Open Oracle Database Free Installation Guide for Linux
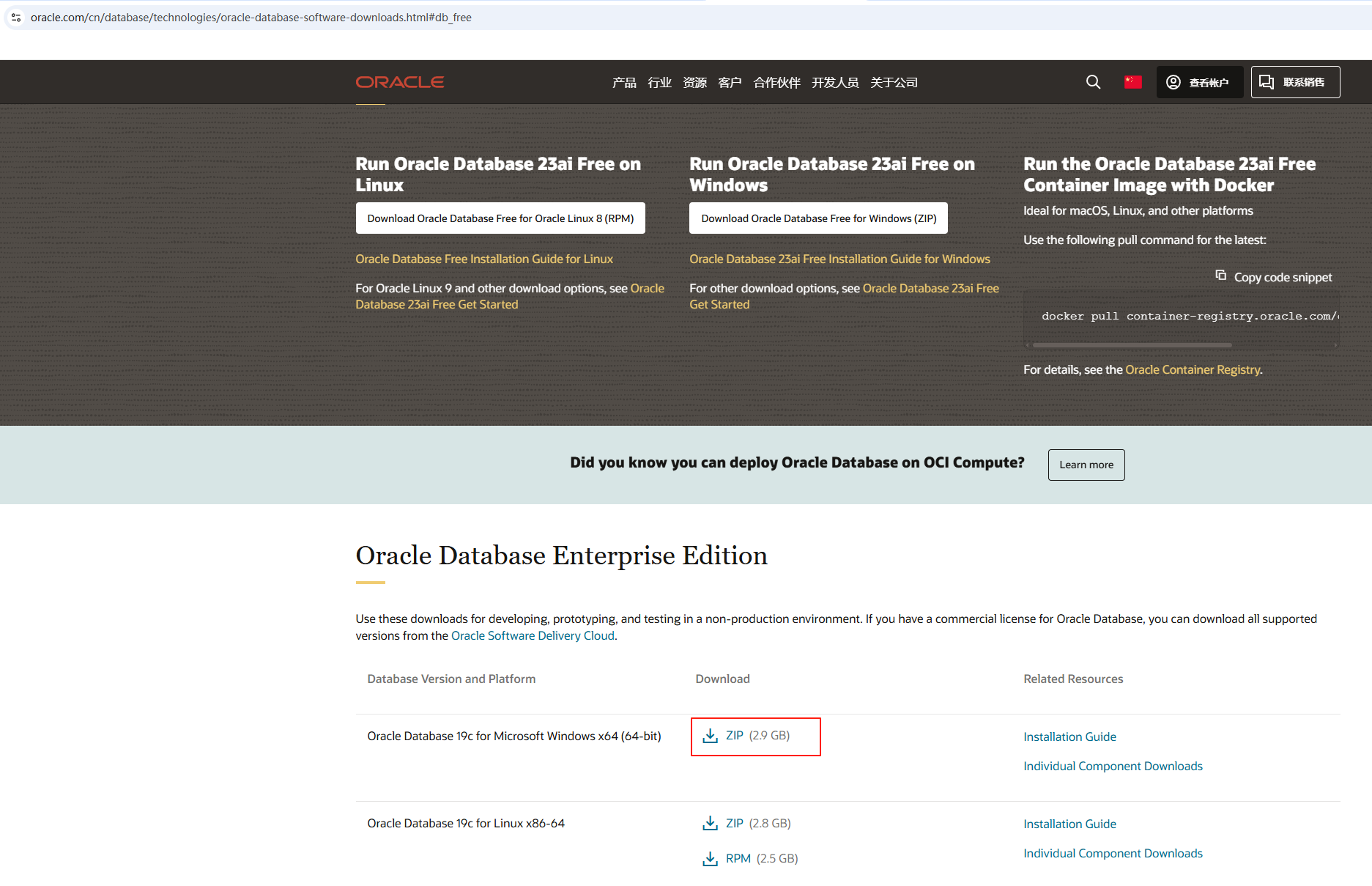 click(x=484, y=259)
